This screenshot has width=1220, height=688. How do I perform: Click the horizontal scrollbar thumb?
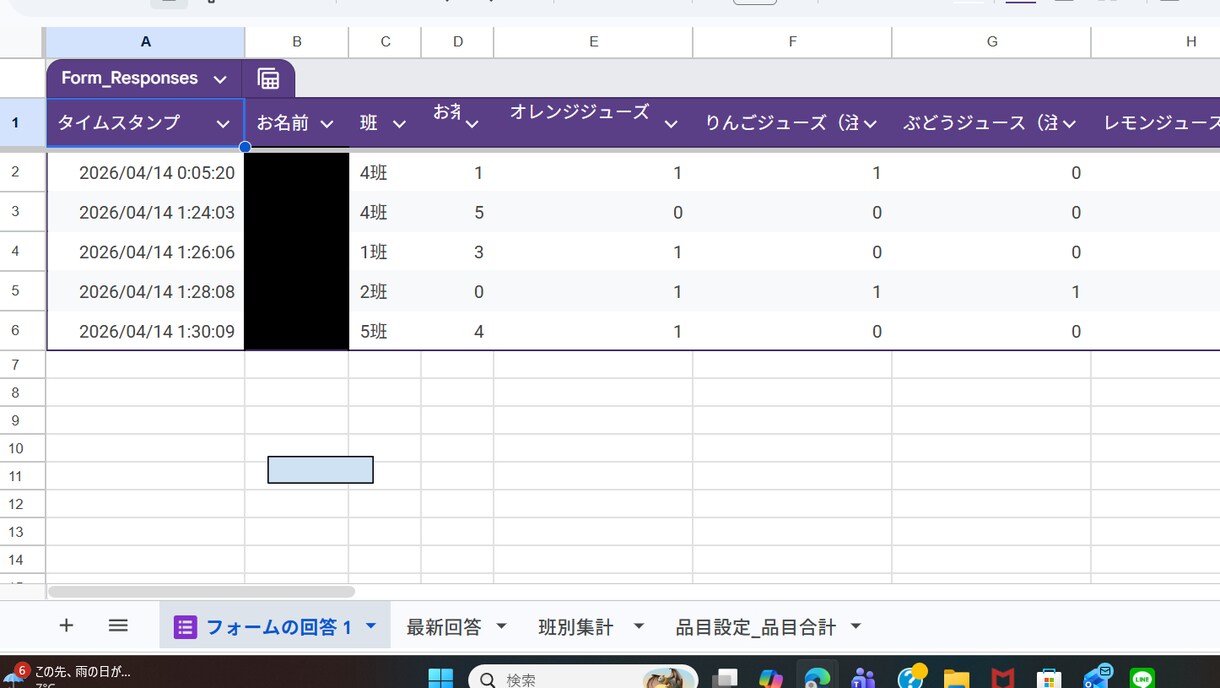201,592
